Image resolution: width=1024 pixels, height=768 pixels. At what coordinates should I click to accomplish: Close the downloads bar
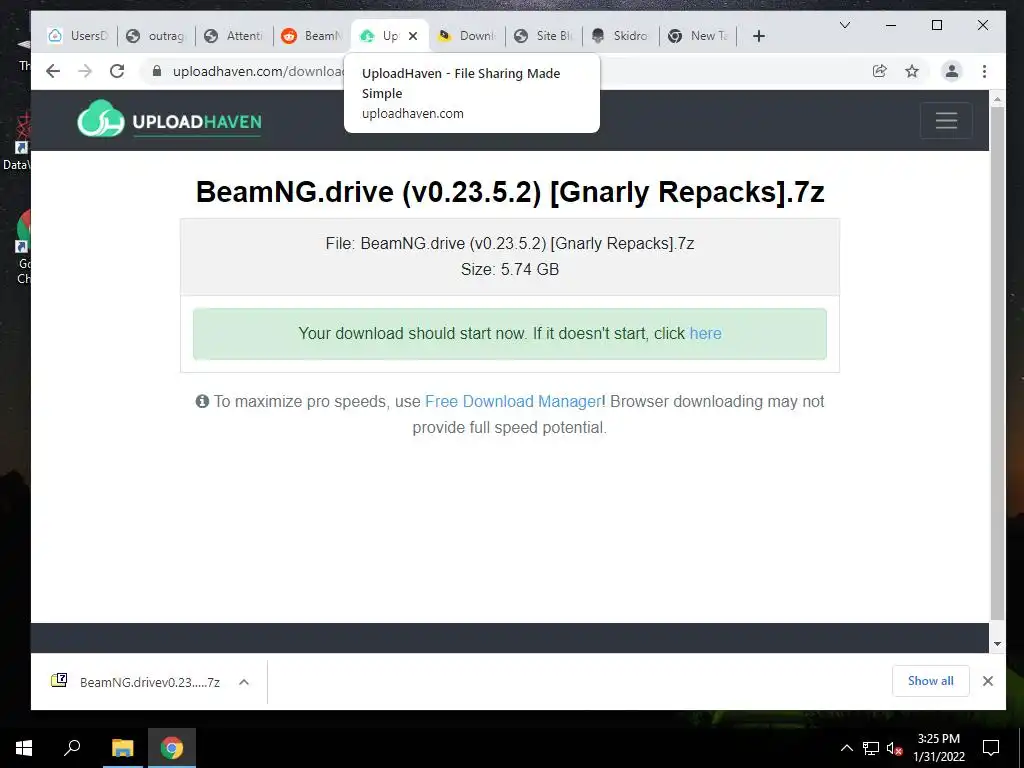[987, 681]
